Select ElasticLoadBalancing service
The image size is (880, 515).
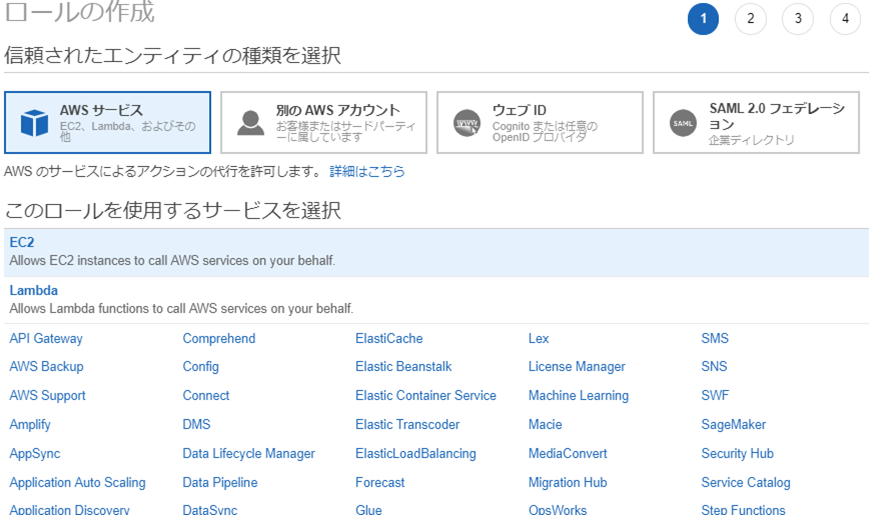(416, 454)
